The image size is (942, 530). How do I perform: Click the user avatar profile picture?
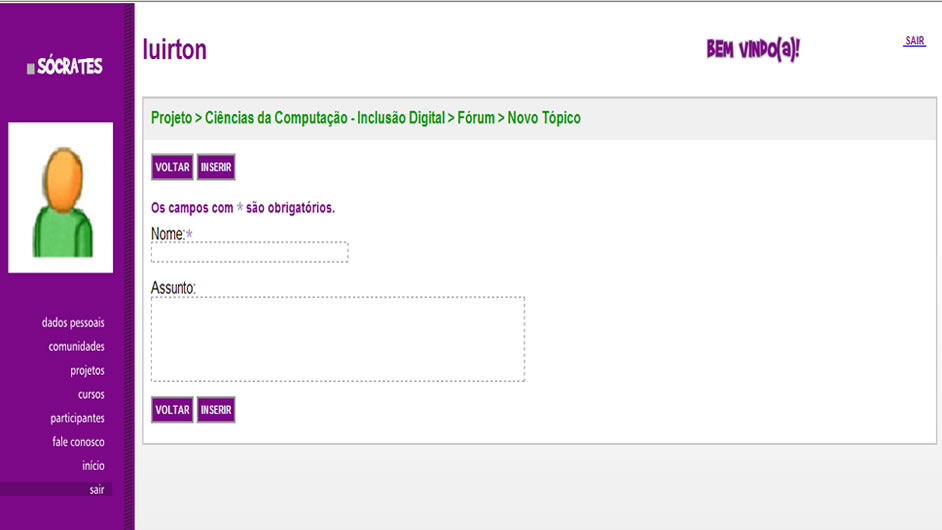[61, 198]
